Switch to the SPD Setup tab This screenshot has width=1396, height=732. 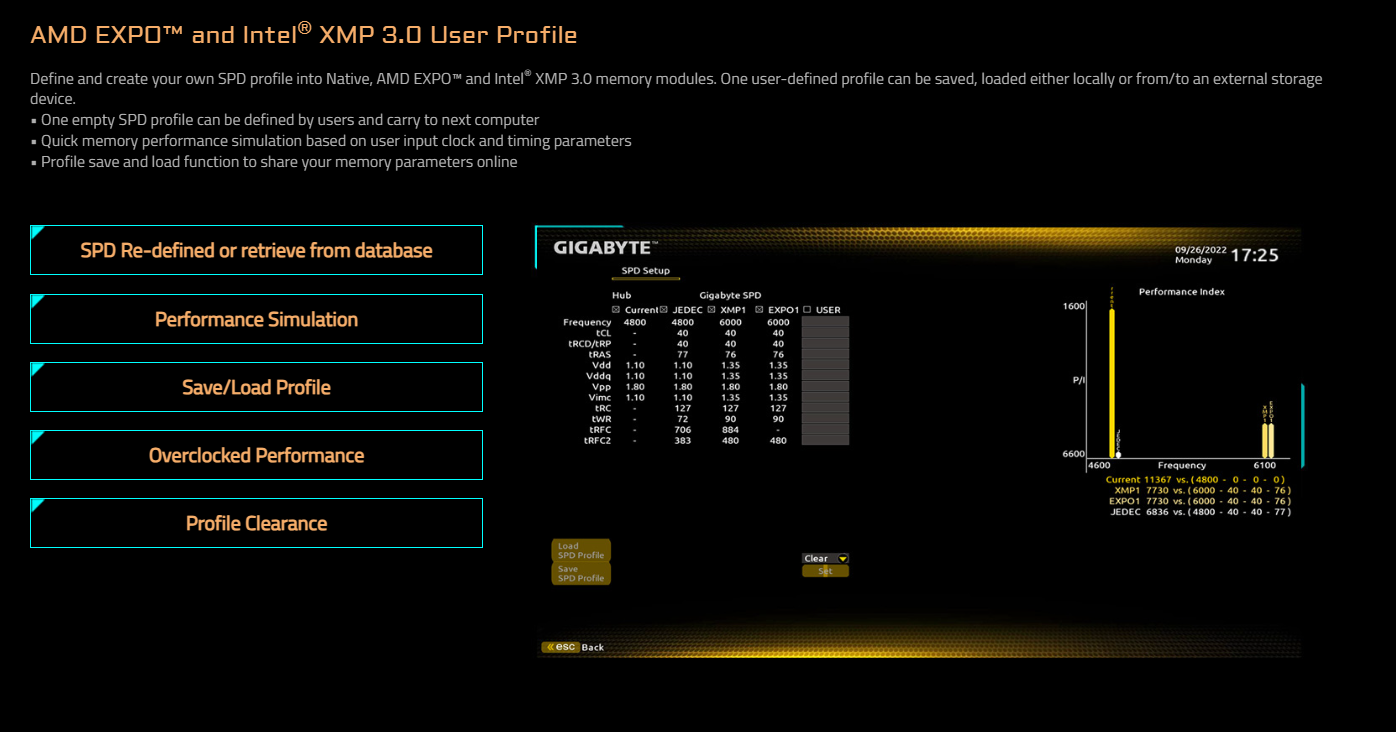pyautogui.click(x=645, y=271)
